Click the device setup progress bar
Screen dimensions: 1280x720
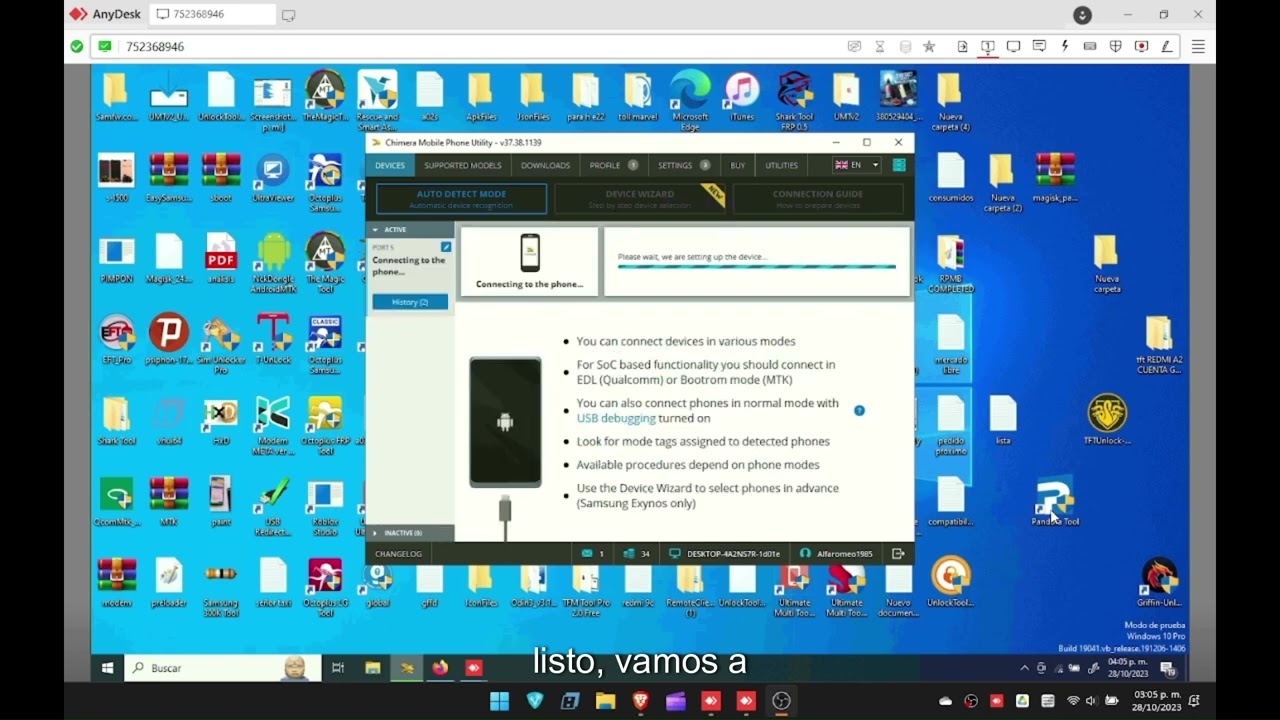[x=757, y=267]
